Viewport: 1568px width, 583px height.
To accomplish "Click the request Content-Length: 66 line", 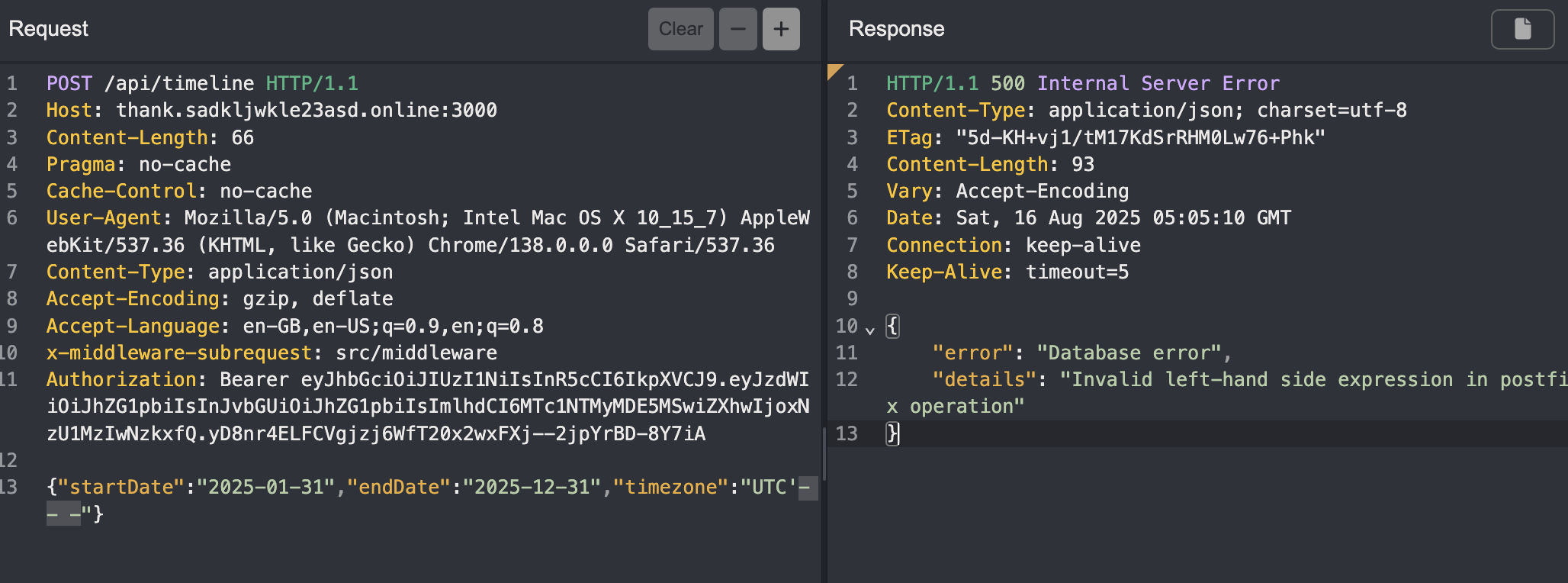I will click(150, 137).
